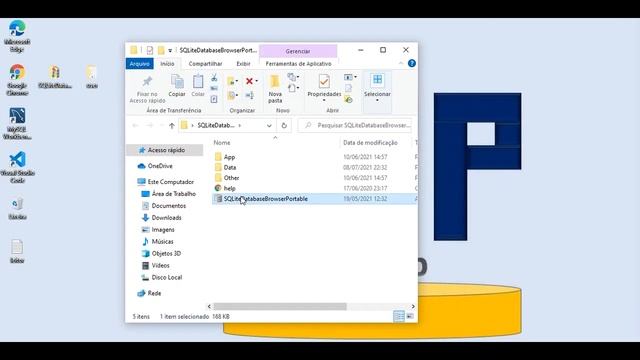Open the Propriedades dropdown arrow
This screenshot has width=640, height=360.
[324, 100]
